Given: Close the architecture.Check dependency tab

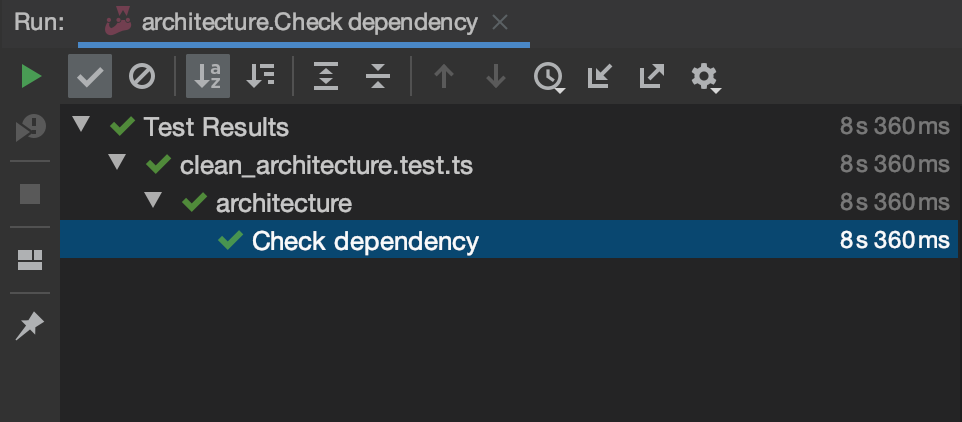Looking at the screenshot, I should coord(500,23).
